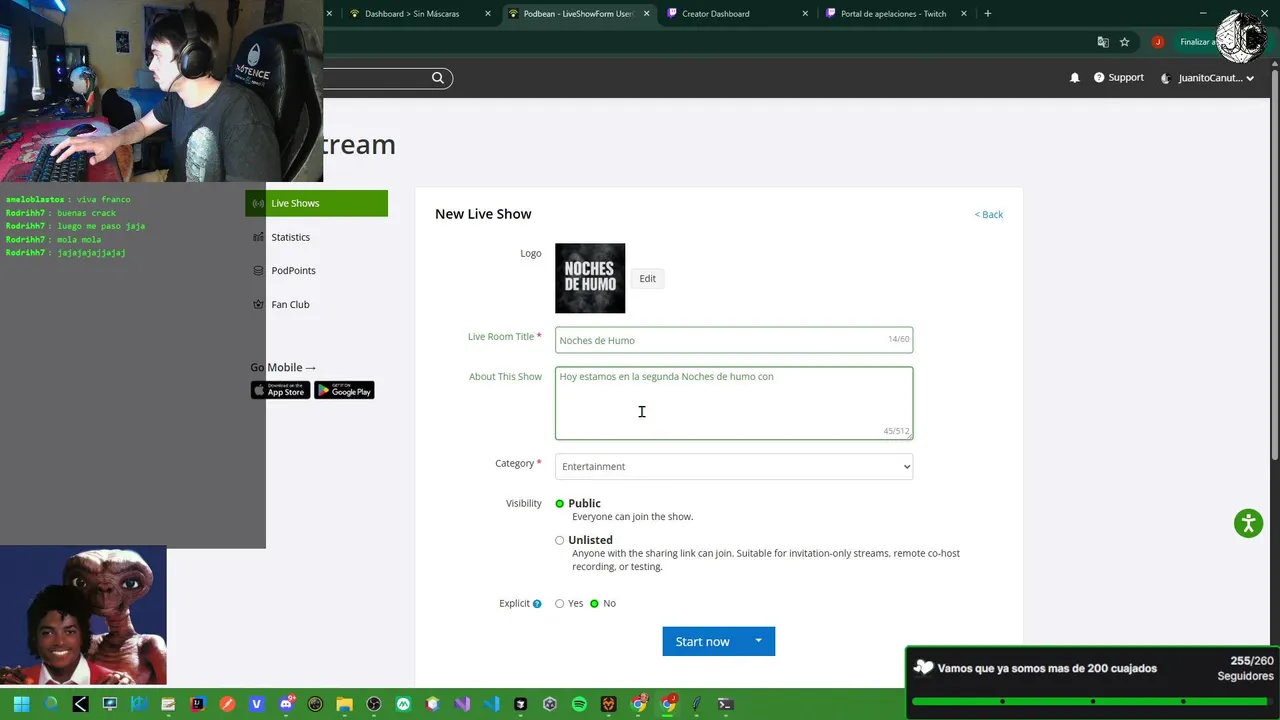Viewport: 1280px width, 720px height.
Task: Open the accessibility widget icon
Action: pos(1248,523)
